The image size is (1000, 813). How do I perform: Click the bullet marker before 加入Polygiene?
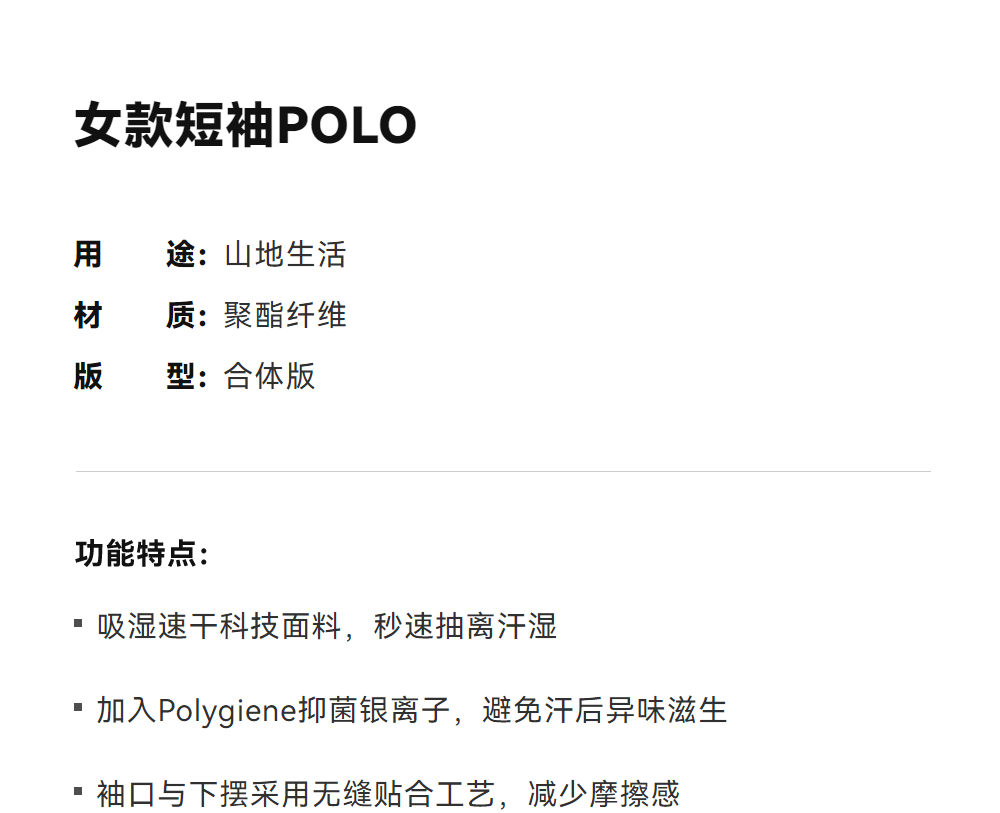pos(79,708)
